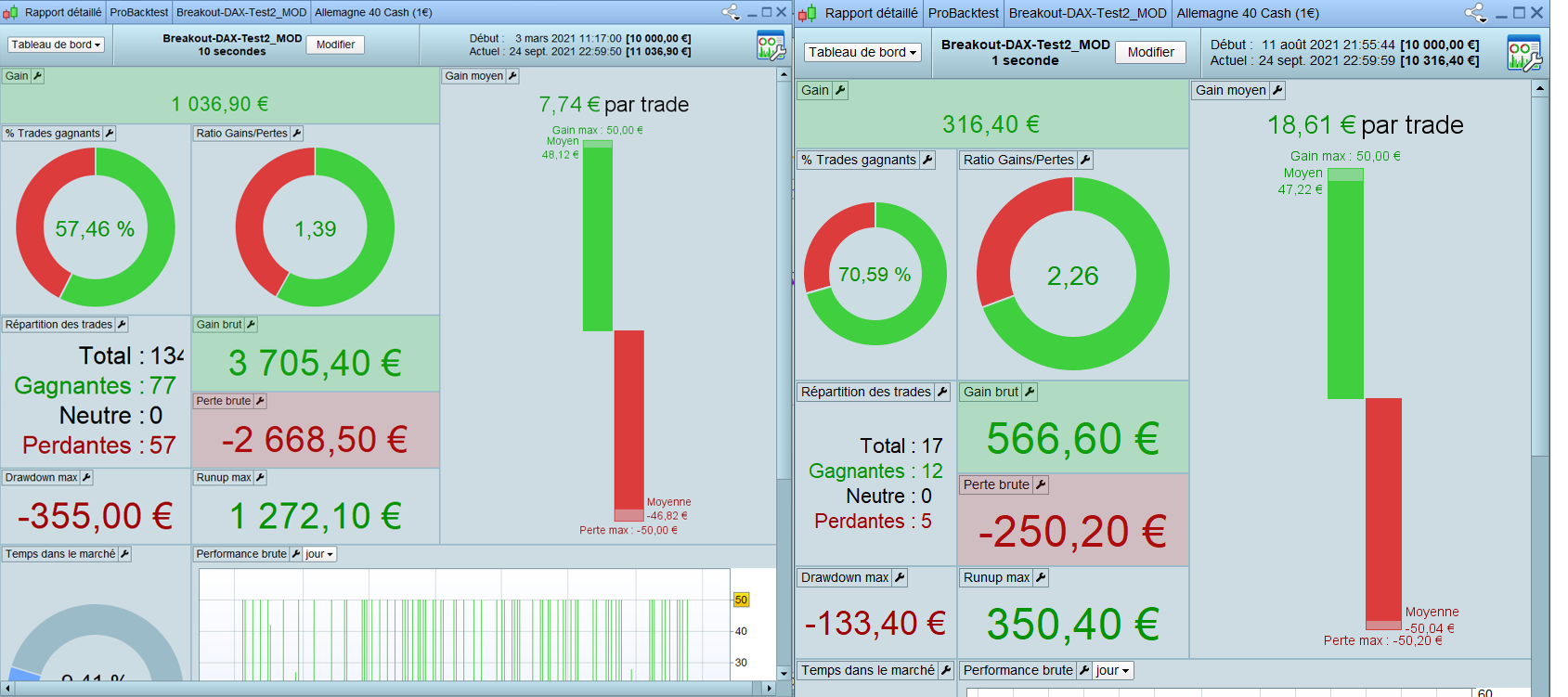Click Performance brute wrench in 10 secondes report
1568x697 pixels.
point(296,554)
